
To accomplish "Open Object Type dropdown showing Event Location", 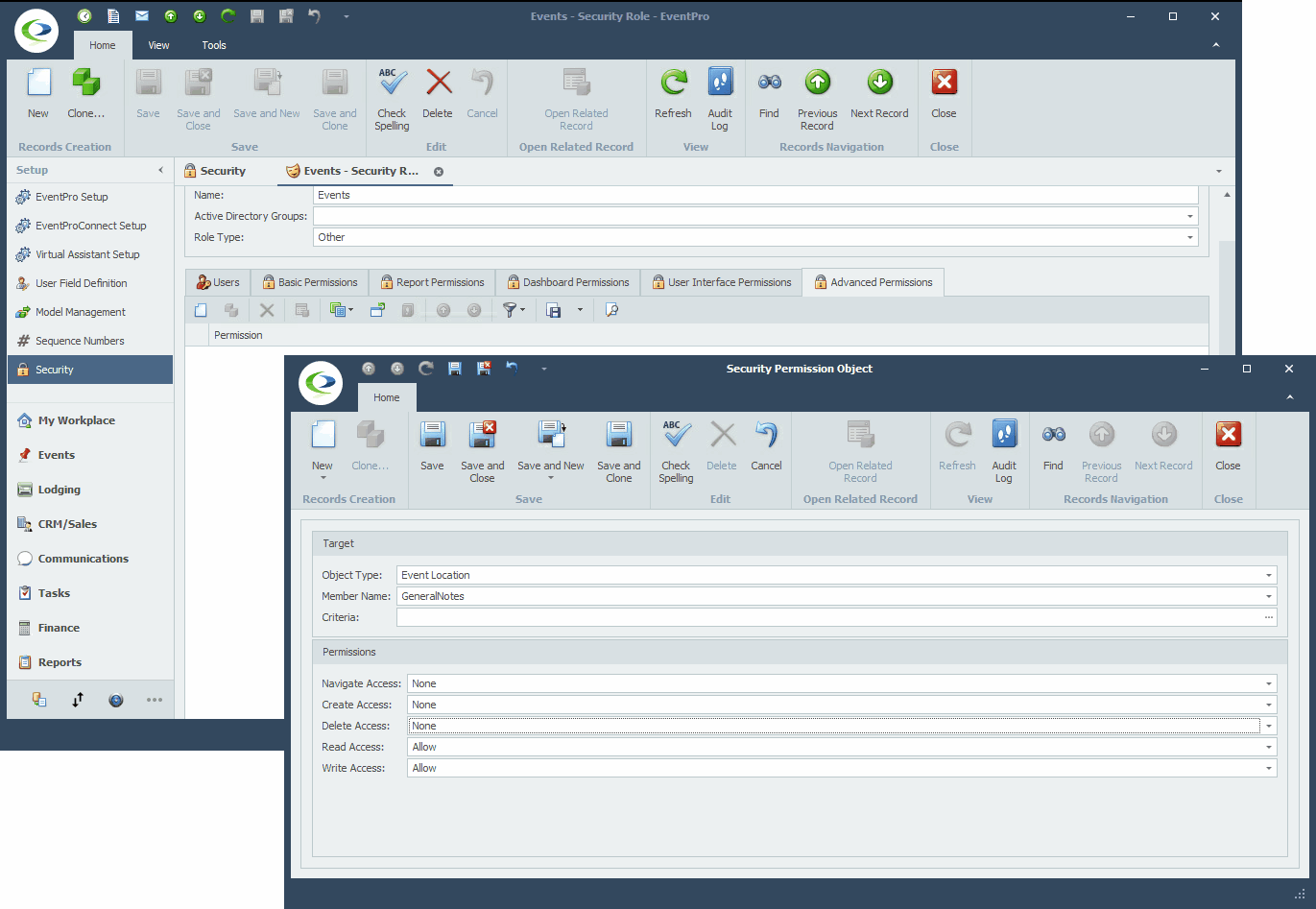I will 1269,575.
